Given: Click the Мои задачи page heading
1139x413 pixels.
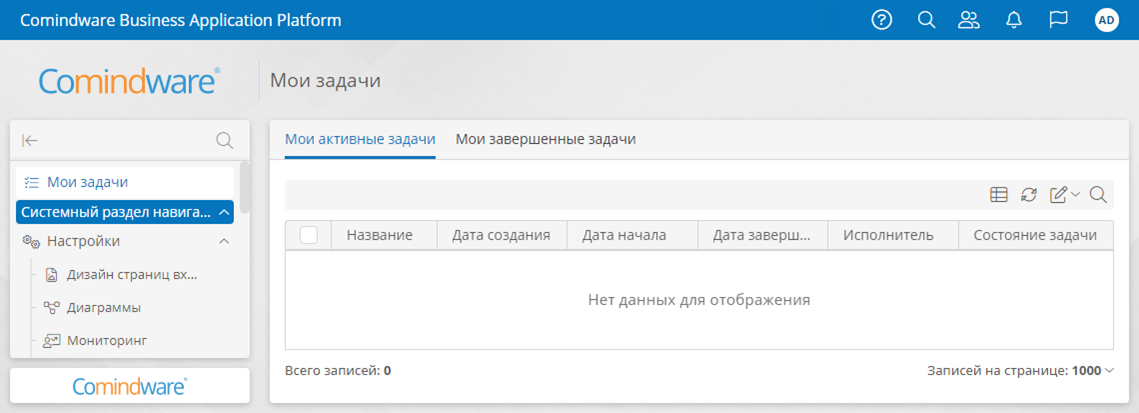Looking at the screenshot, I should pyautogui.click(x=325, y=81).
